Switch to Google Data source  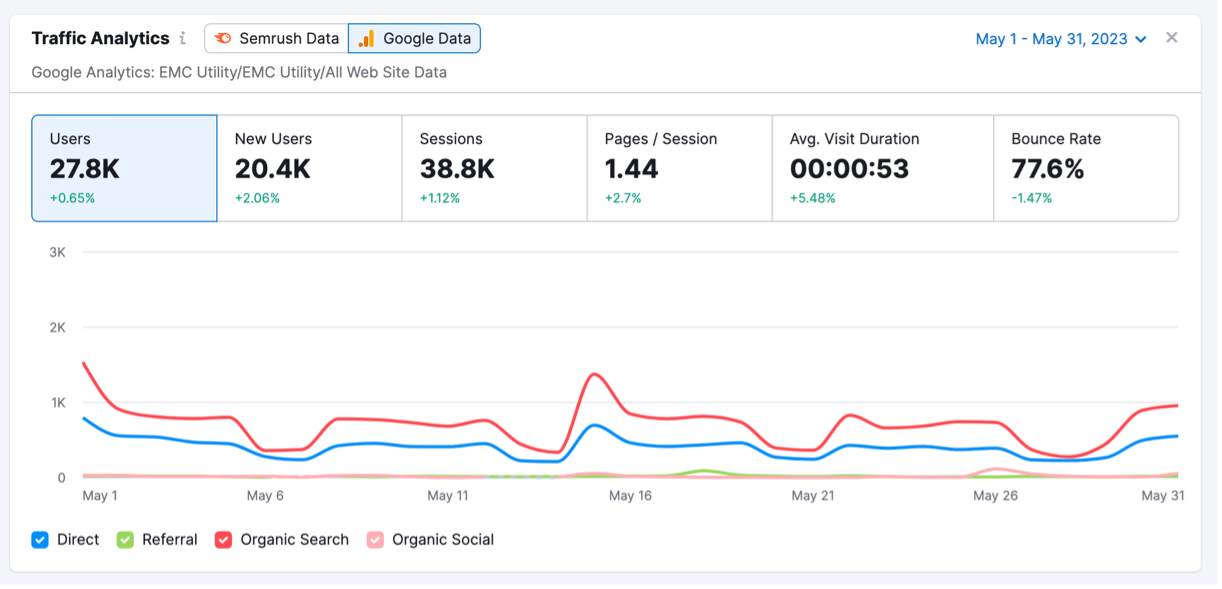[414, 39]
